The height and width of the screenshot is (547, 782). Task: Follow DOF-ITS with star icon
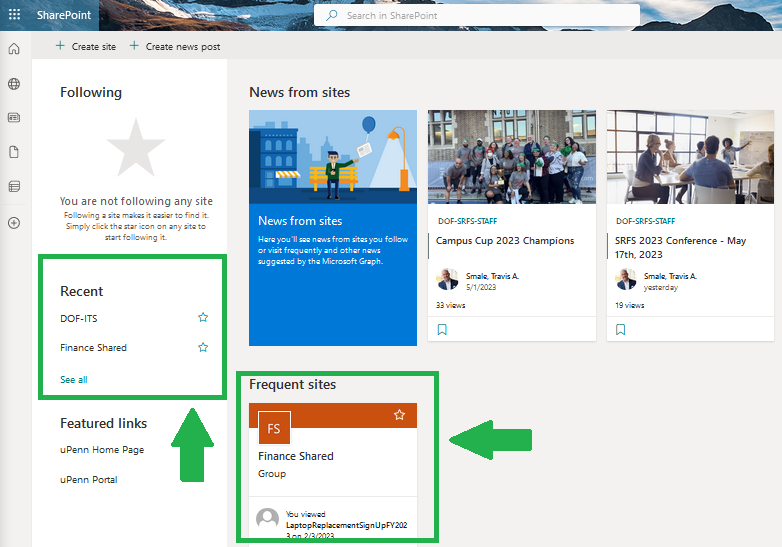[203, 317]
